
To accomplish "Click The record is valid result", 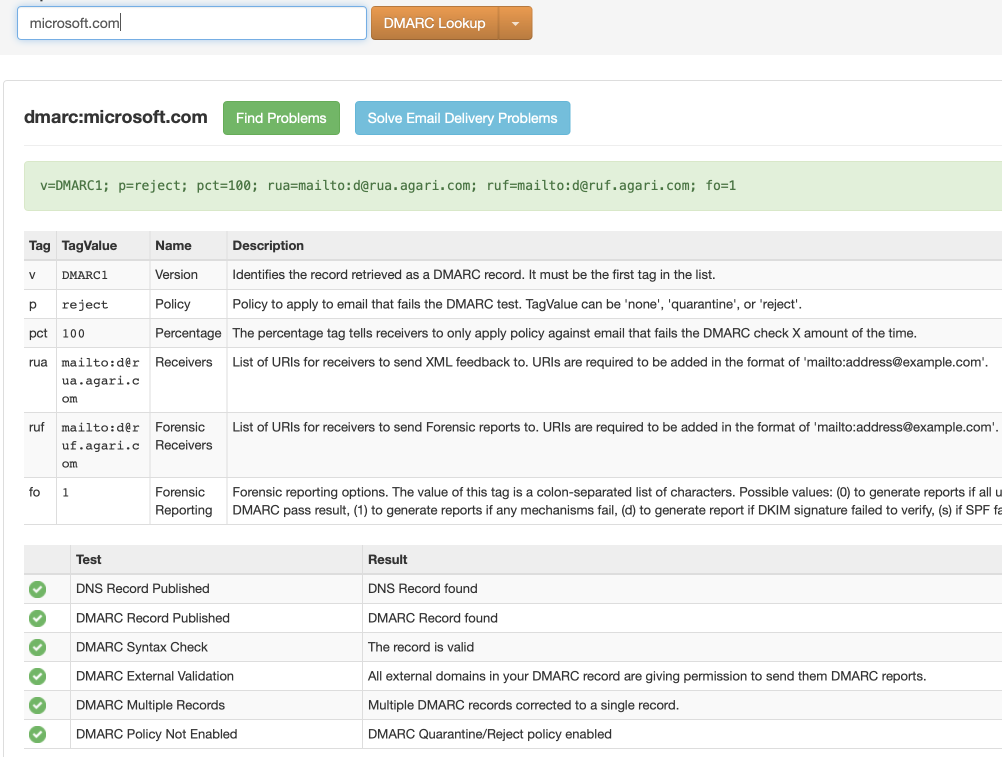I will click(x=420, y=647).
